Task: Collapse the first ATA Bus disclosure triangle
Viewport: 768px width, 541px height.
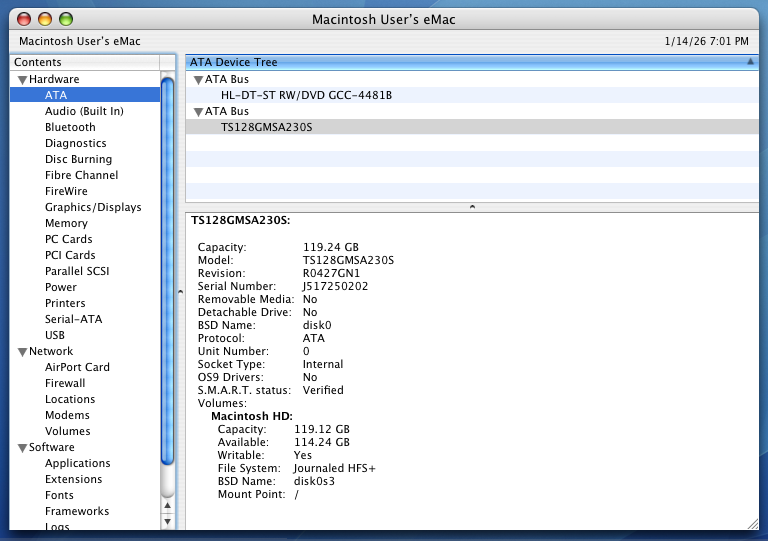Action: [198, 80]
